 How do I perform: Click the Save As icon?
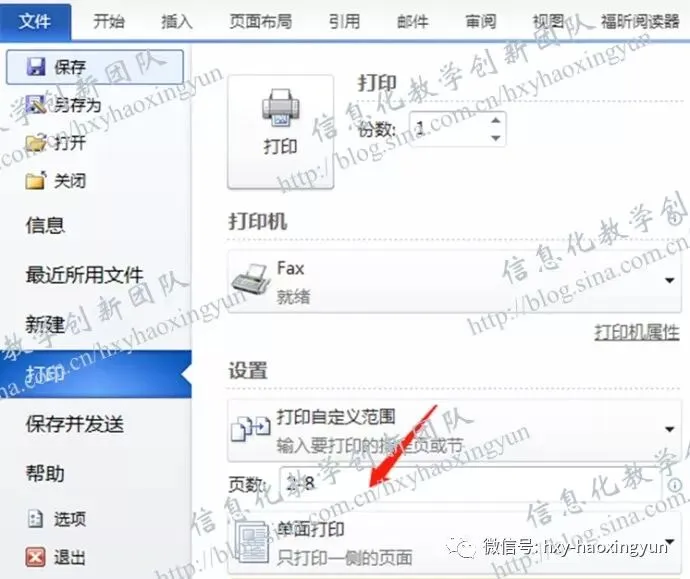(36, 104)
